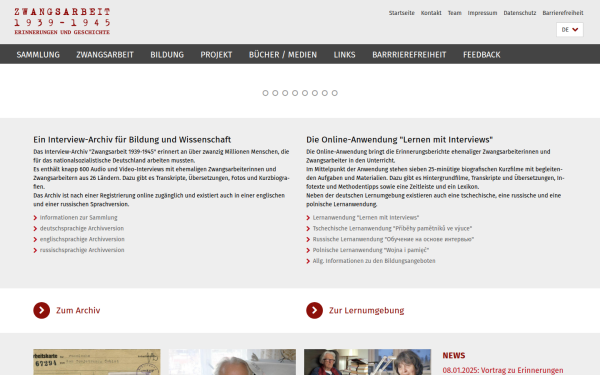Image resolution: width=600 pixels, height=375 pixels.
Task: Click the NEWS heading
Action: click(x=454, y=355)
